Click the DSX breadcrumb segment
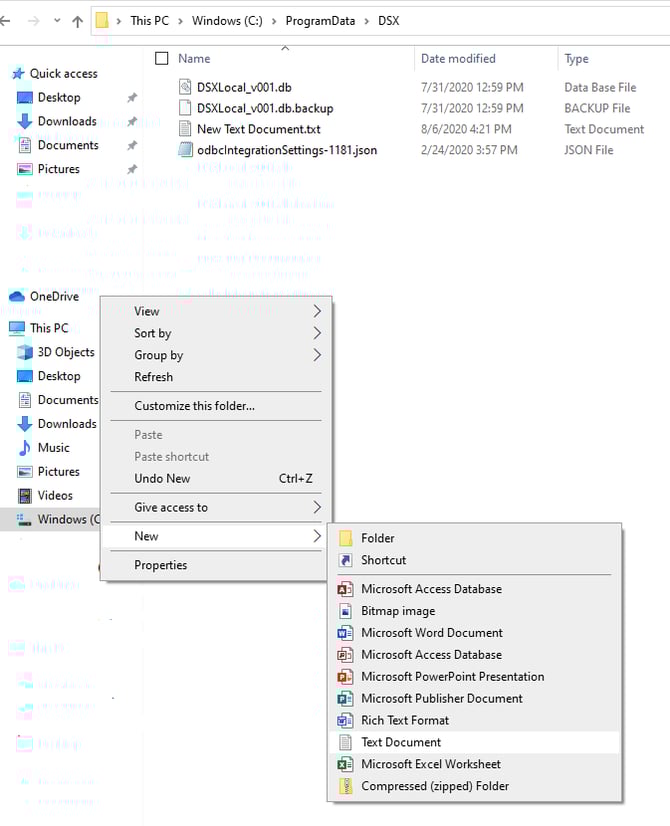The width and height of the screenshot is (670, 826). pos(389,21)
